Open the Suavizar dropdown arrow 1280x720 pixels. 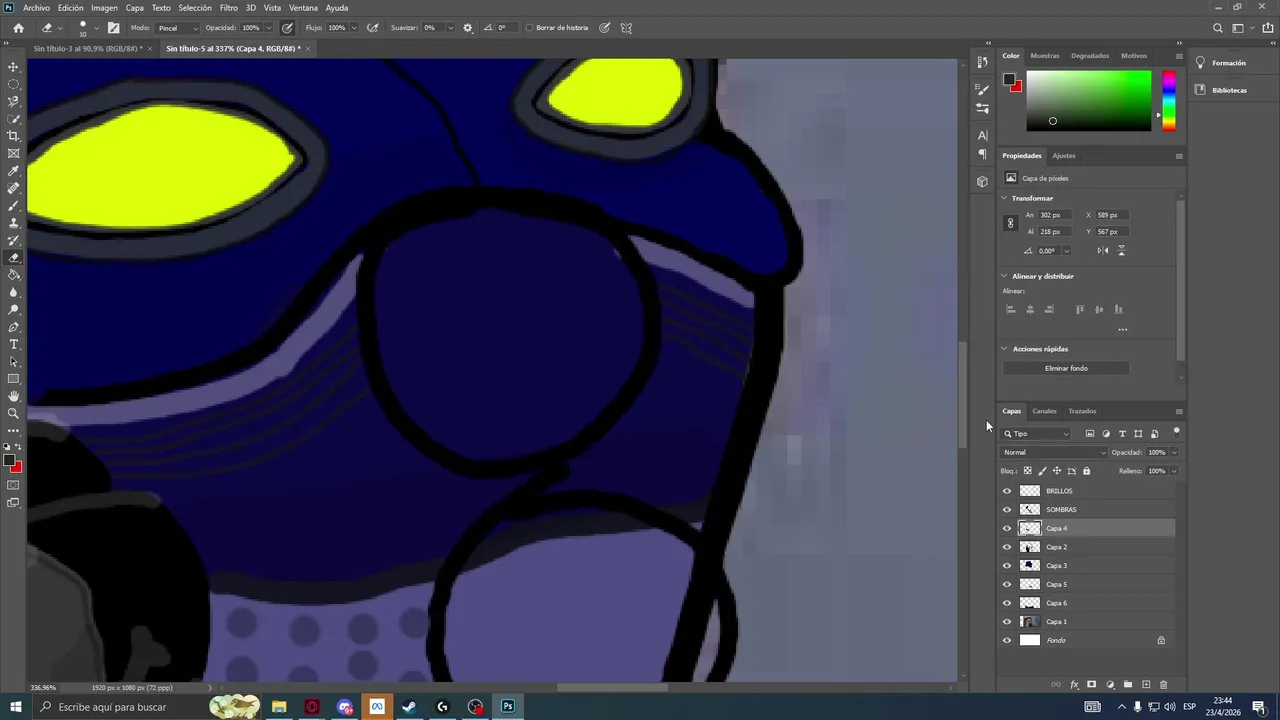[450, 28]
